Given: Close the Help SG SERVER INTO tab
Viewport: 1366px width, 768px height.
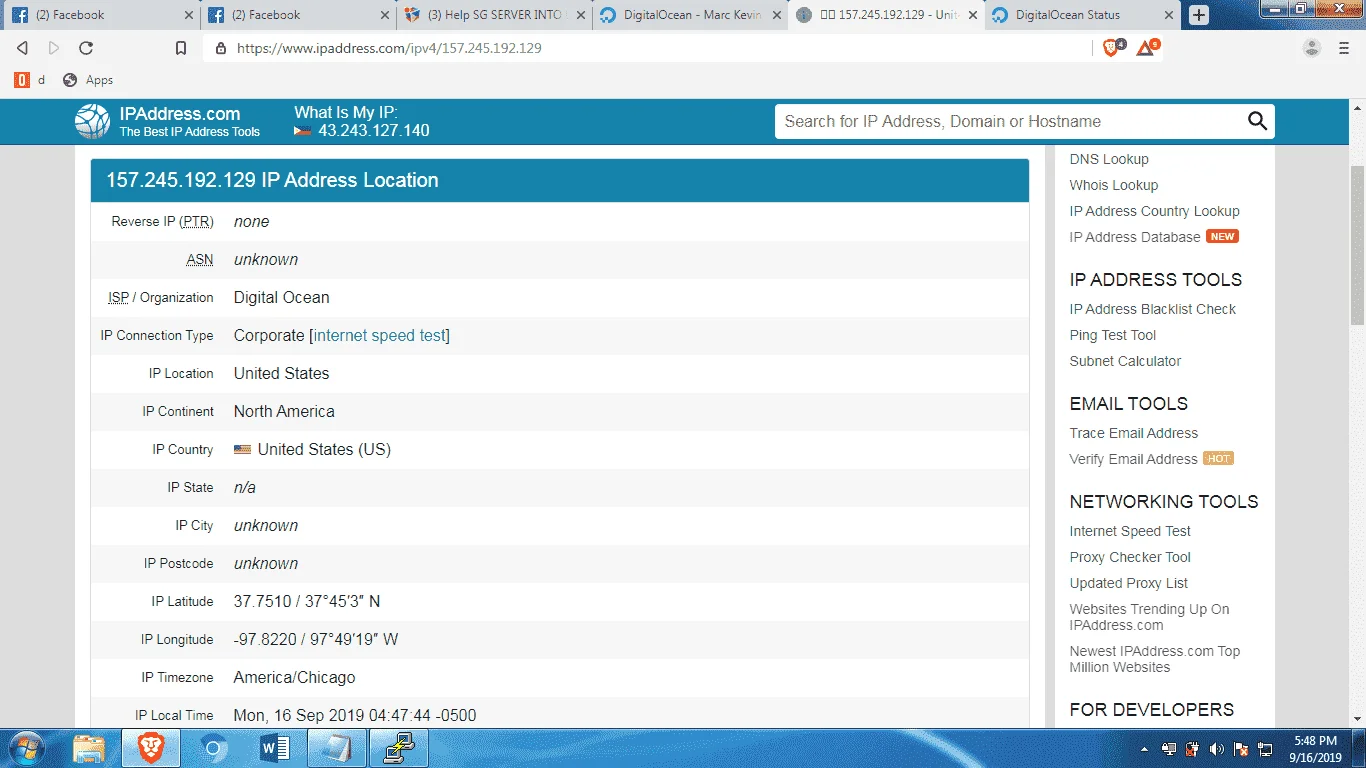Looking at the screenshot, I should tap(581, 15).
